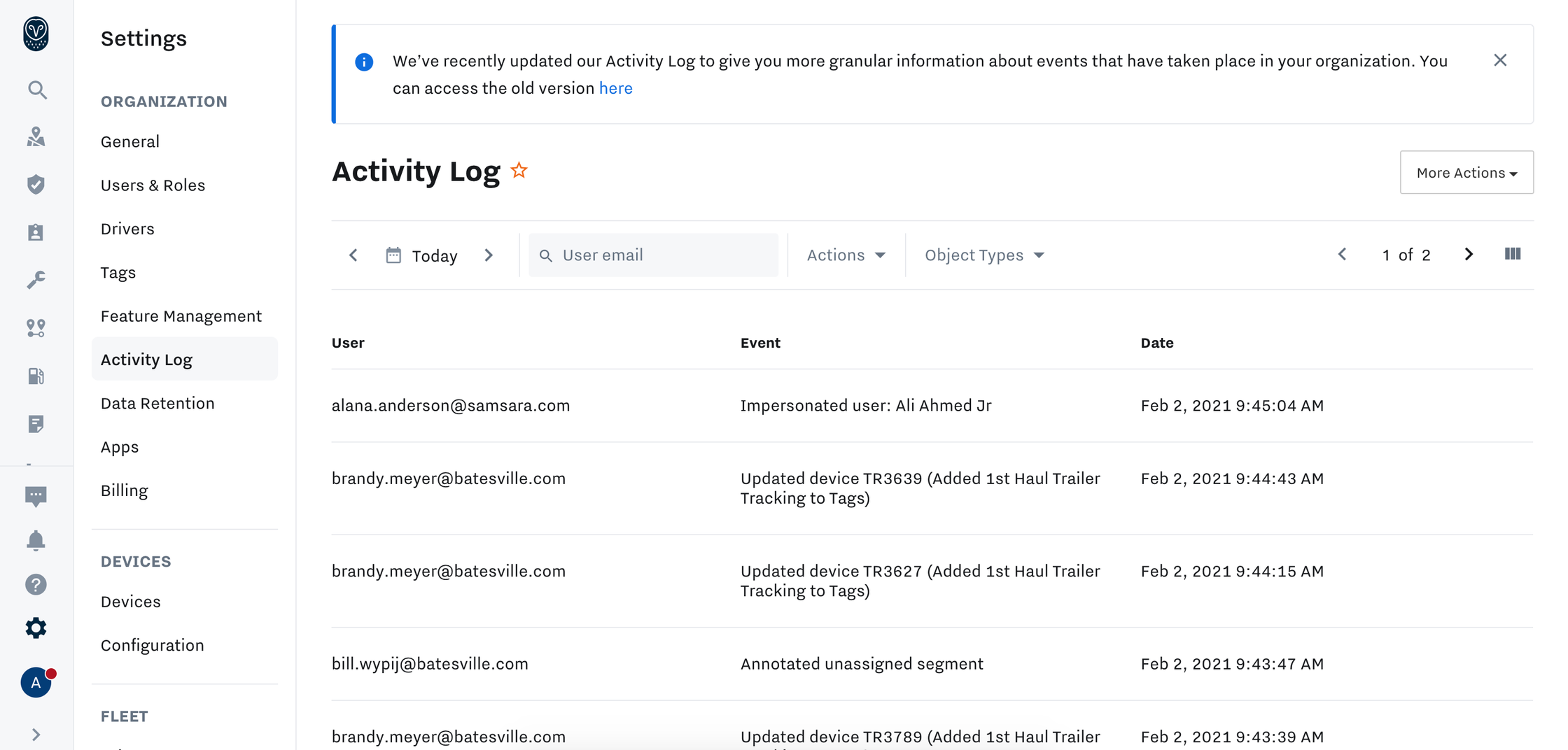This screenshot has width=1568, height=750.
Task: Open Billing settings
Action: click(x=125, y=490)
